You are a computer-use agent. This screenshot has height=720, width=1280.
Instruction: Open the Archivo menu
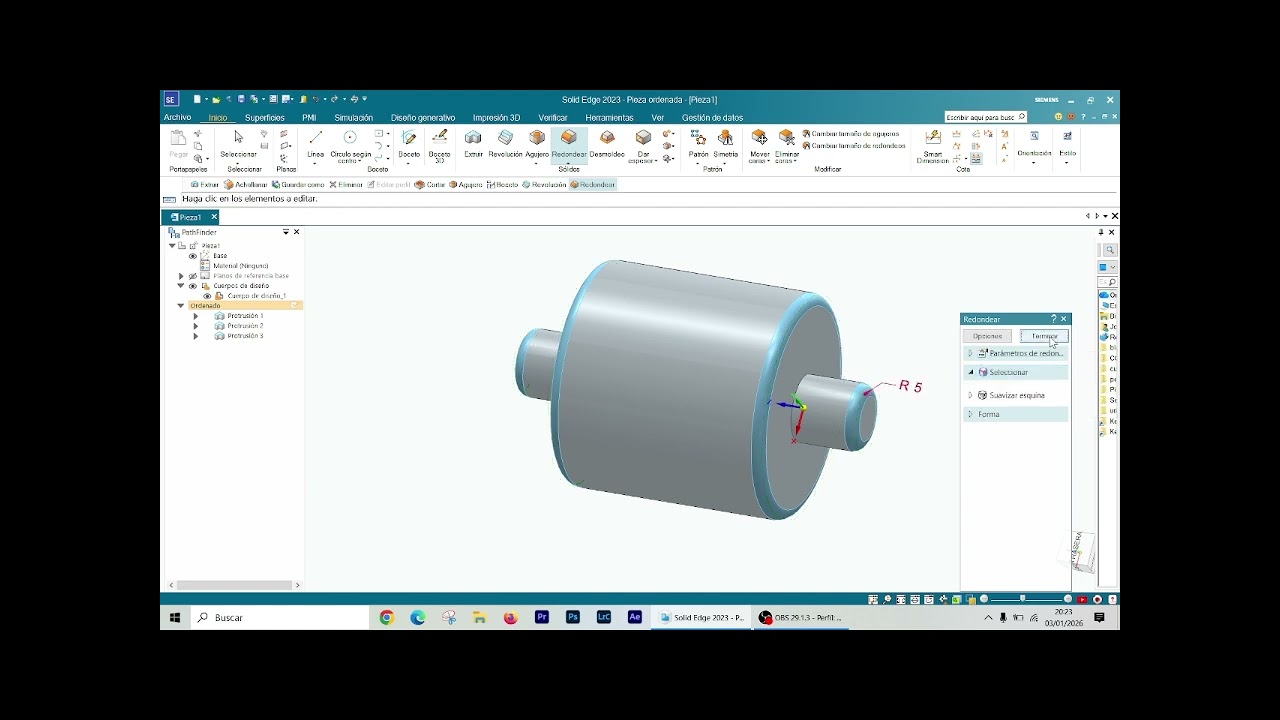177,118
